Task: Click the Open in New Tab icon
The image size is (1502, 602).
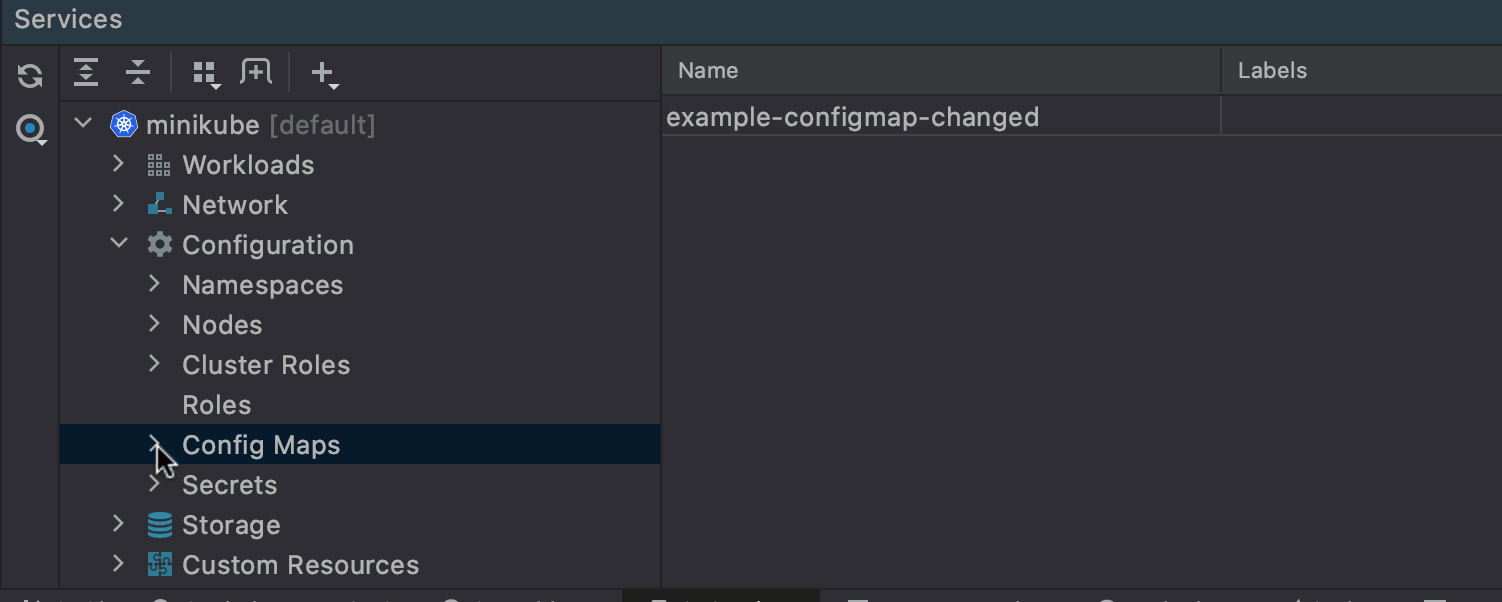Action: [x=256, y=72]
